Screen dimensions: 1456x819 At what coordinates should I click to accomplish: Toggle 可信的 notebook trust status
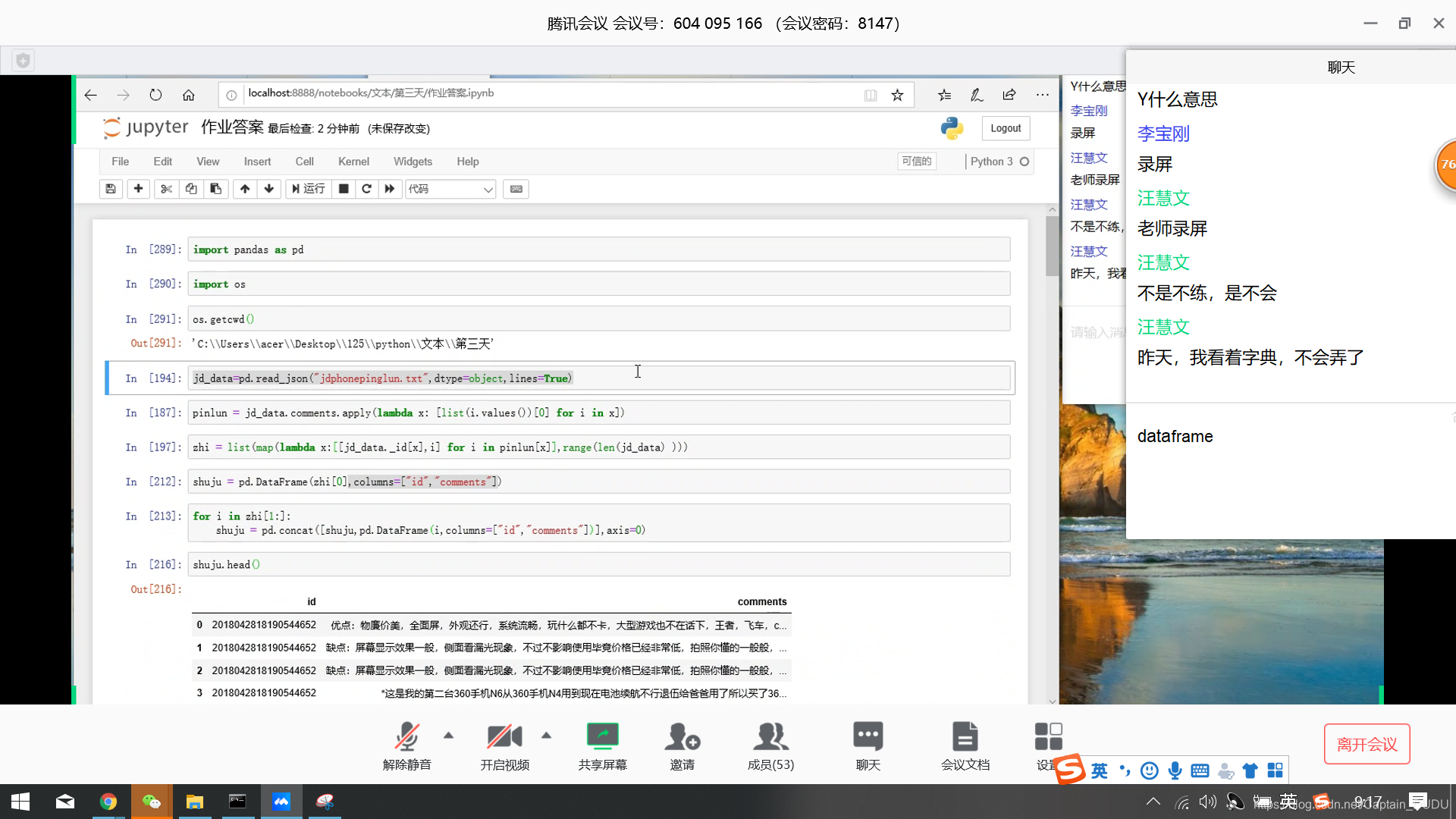point(916,161)
